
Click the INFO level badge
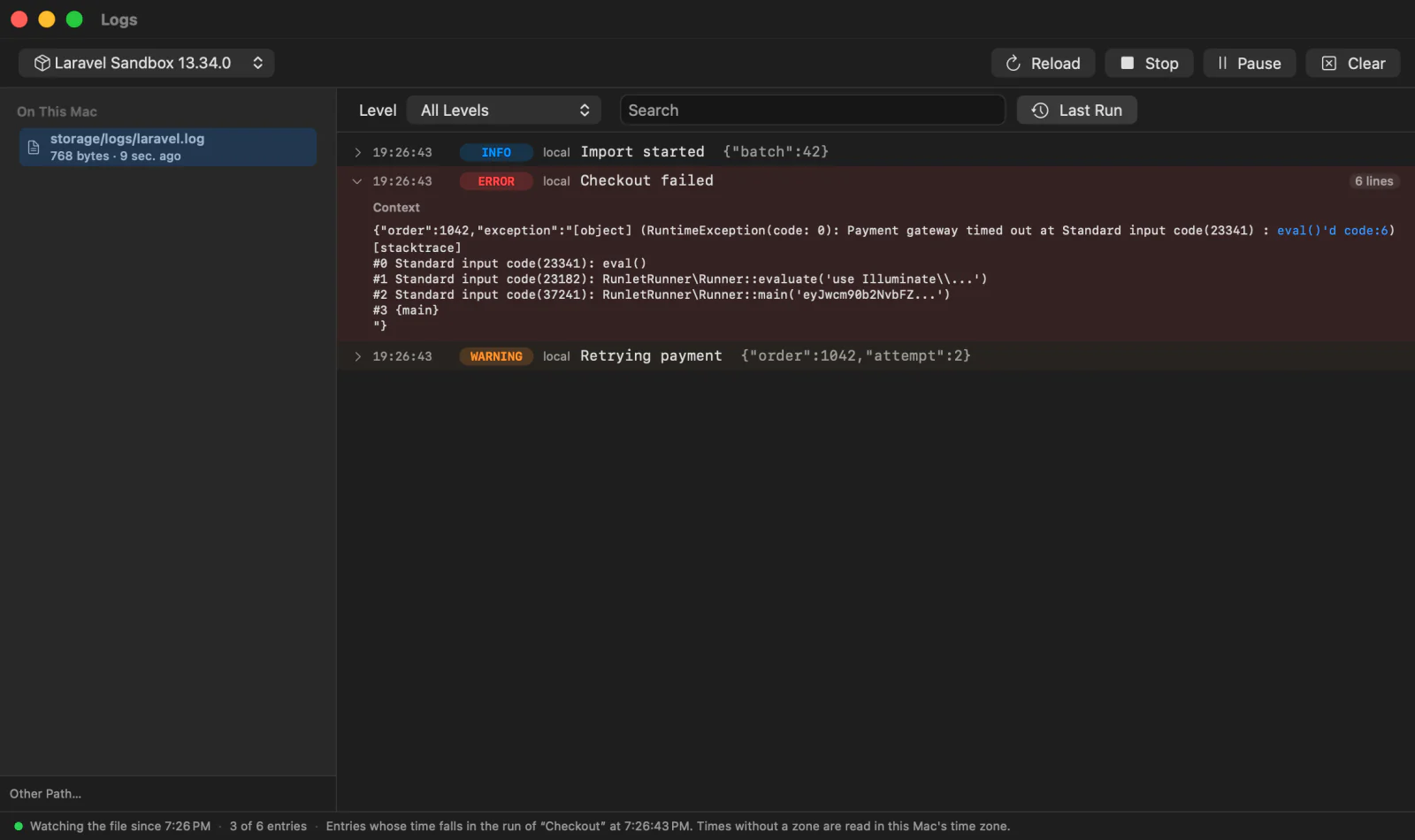tap(496, 152)
